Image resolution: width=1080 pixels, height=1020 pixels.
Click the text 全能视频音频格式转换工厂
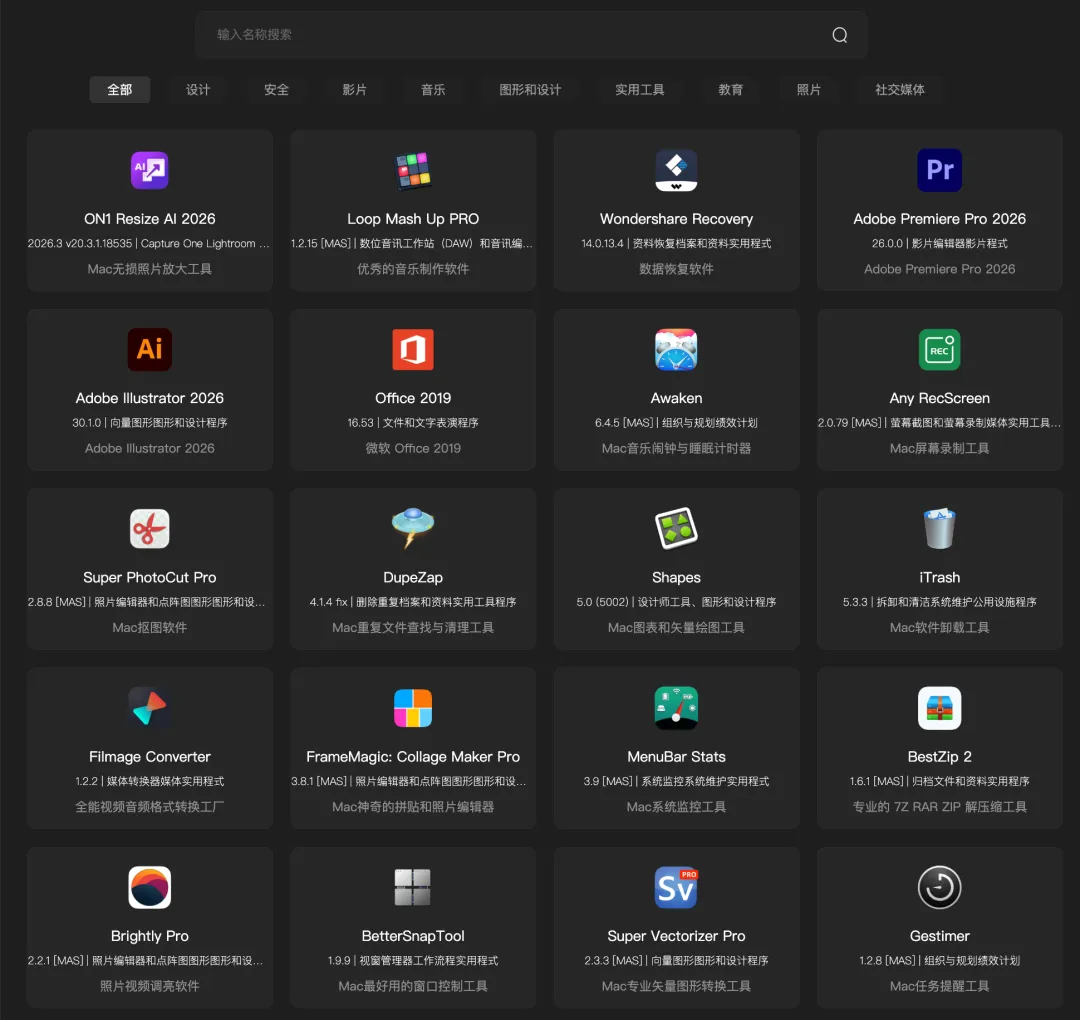coord(149,806)
